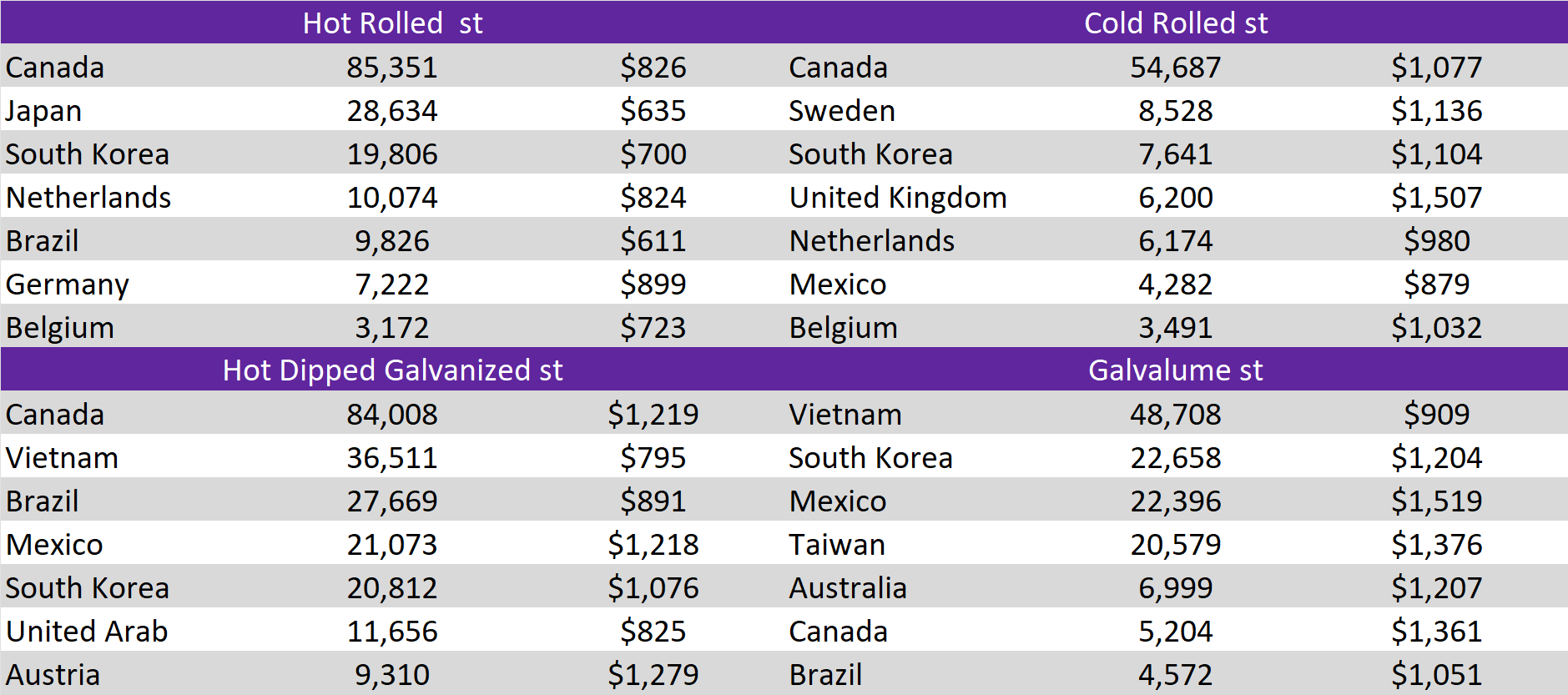1568x695 pixels.
Task: Select the $1,279 Austria price cell
Action: point(653,675)
